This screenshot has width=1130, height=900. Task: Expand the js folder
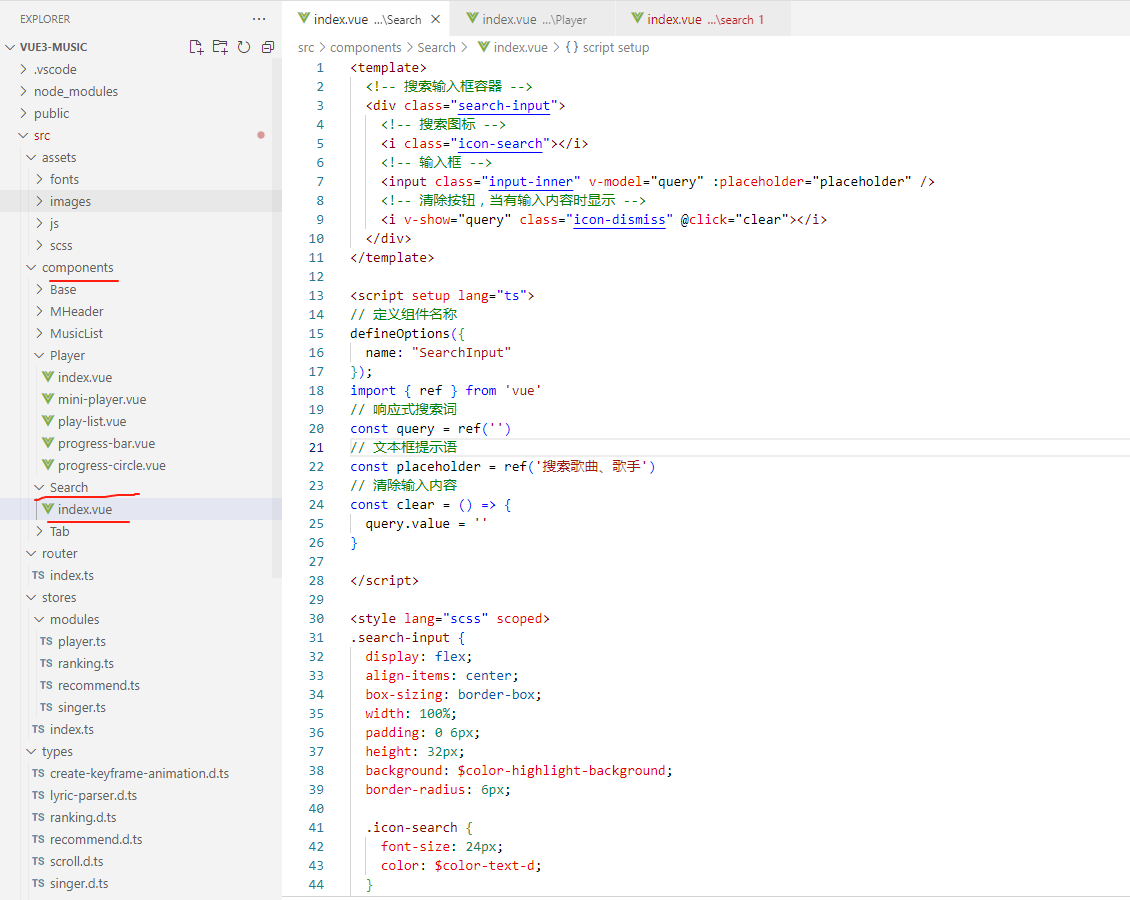tap(54, 223)
